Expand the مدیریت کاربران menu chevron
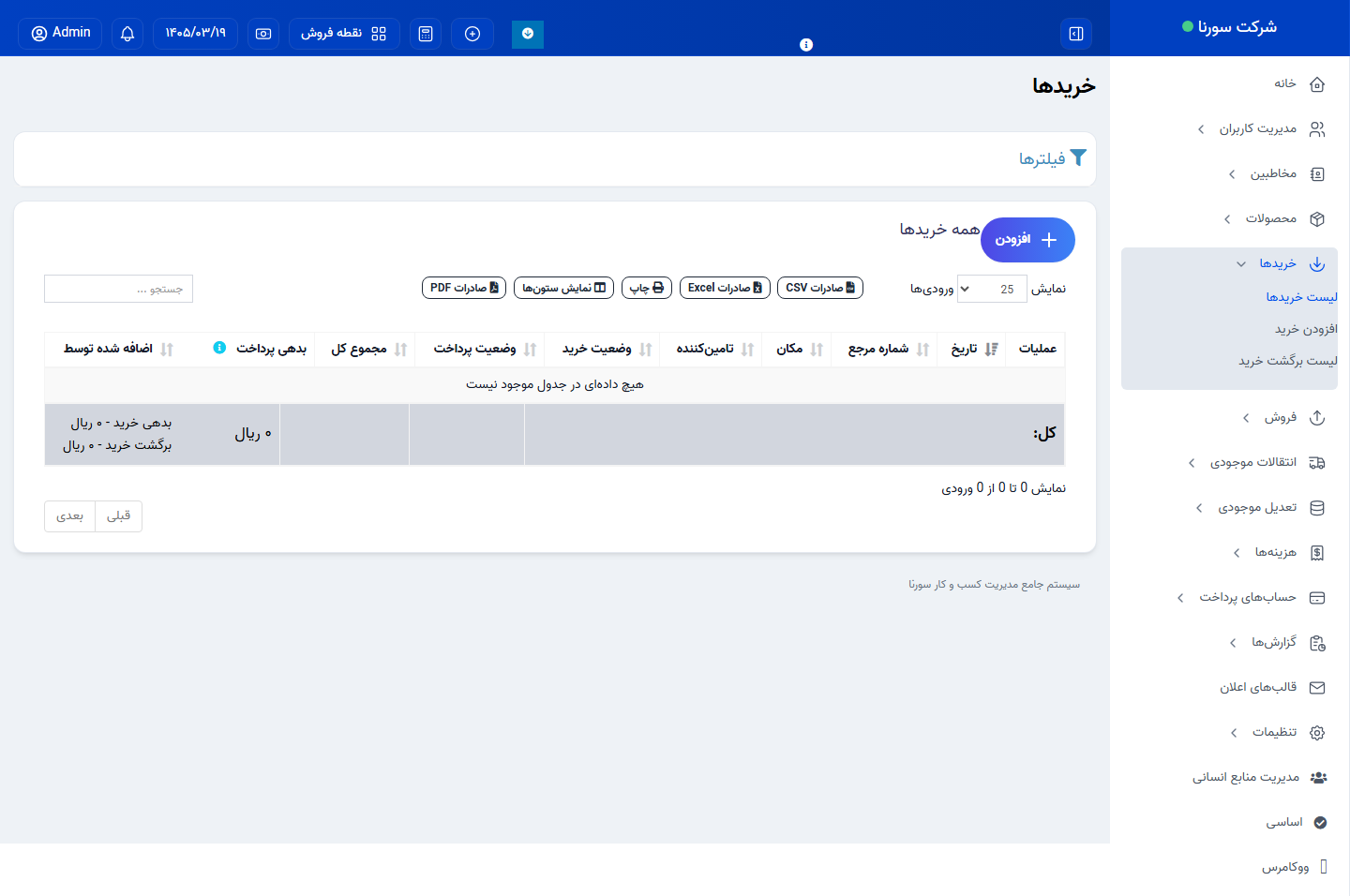Screen dimensions: 1350x896 click(x=1201, y=129)
